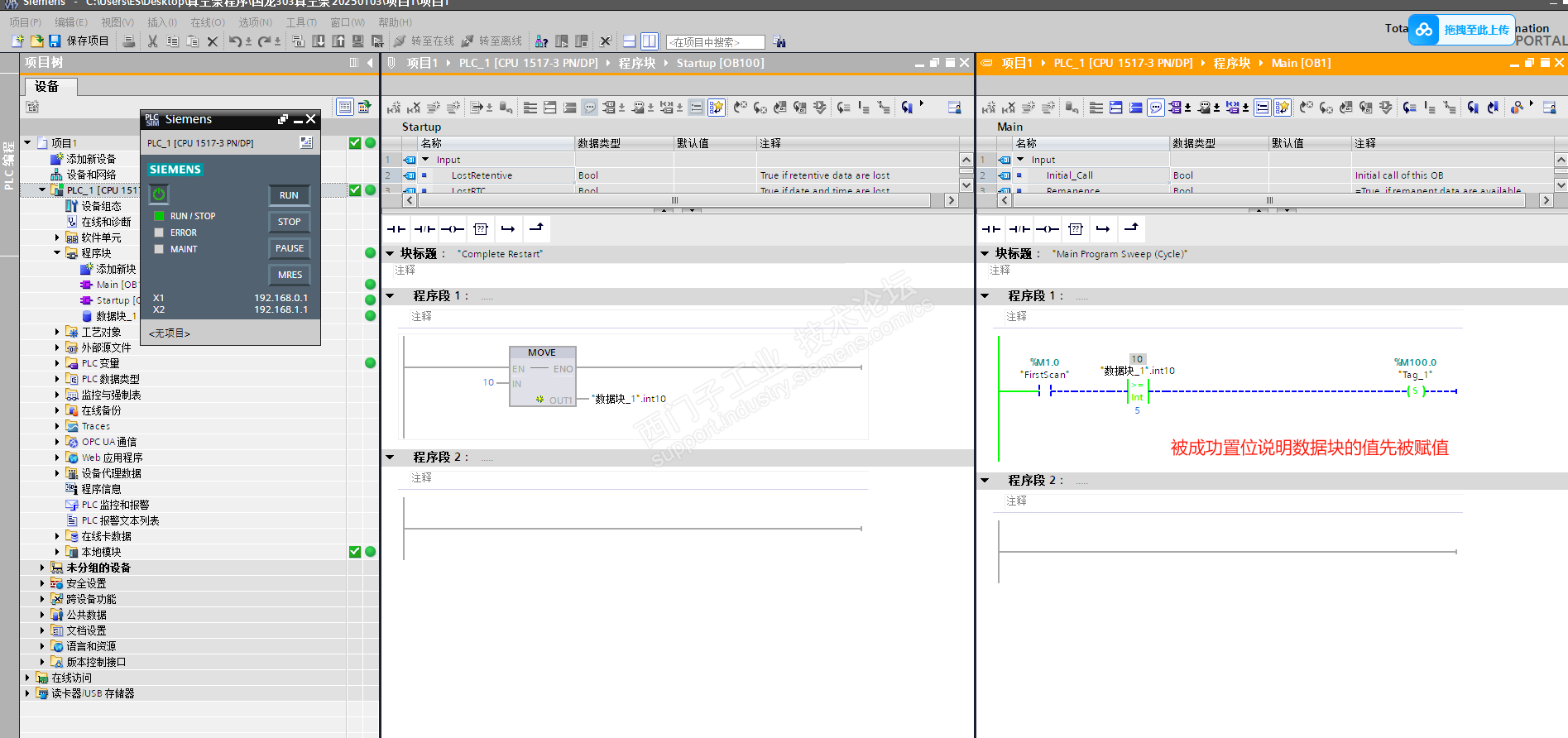Undo the last action
This screenshot has width=1568, height=738.
pyautogui.click(x=236, y=41)
